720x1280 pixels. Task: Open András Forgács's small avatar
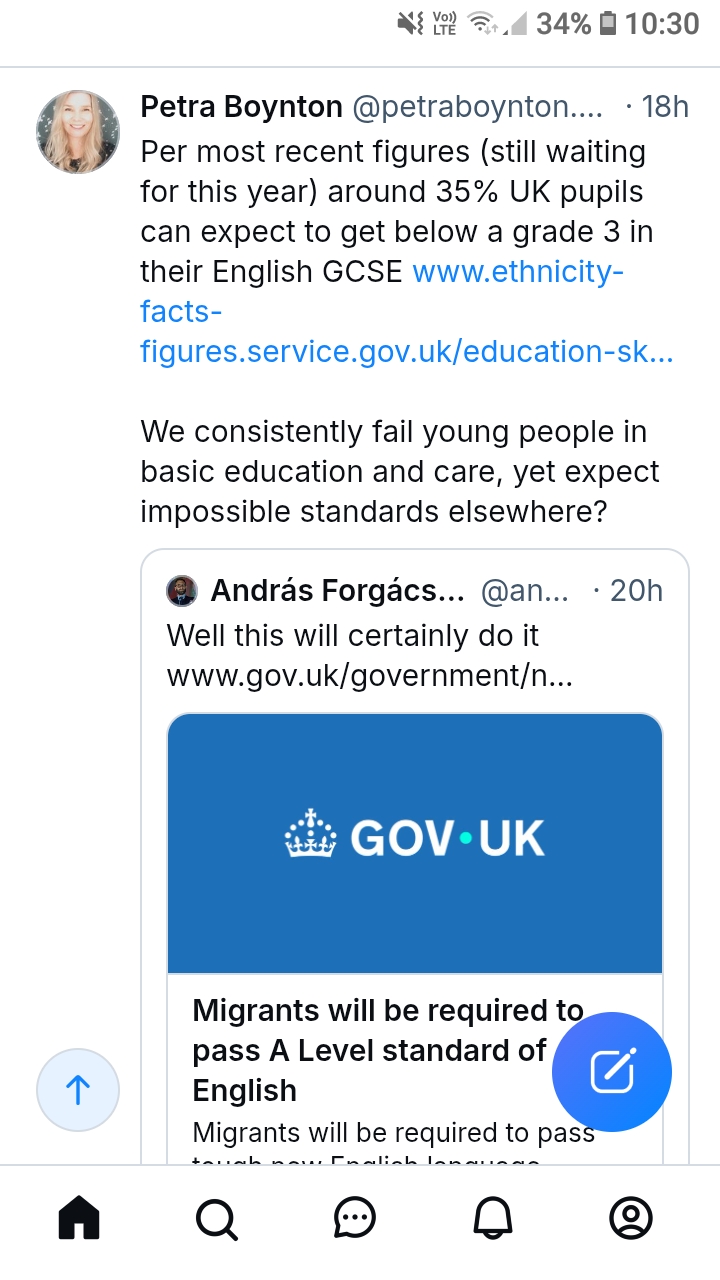click(x=182, y=591)
